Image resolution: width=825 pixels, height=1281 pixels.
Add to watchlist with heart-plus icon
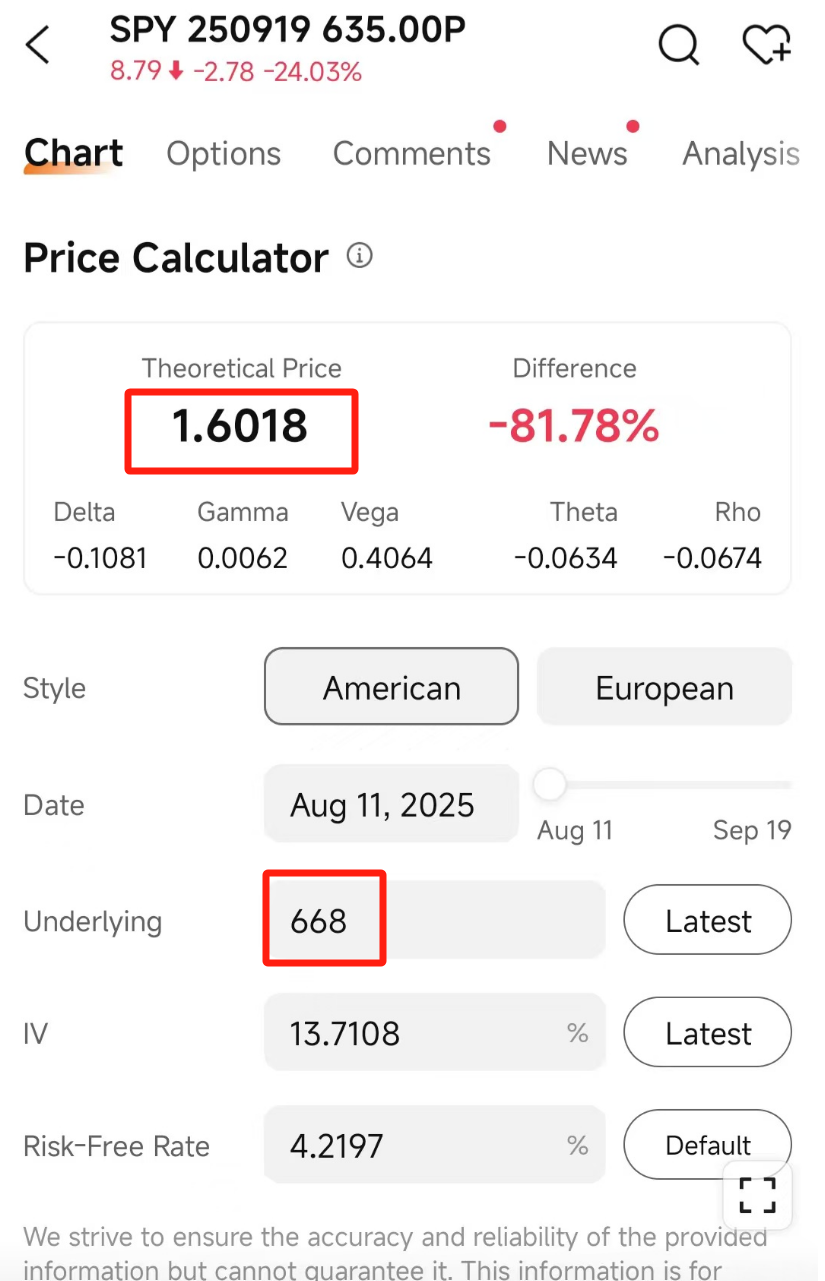pos(767,45)
